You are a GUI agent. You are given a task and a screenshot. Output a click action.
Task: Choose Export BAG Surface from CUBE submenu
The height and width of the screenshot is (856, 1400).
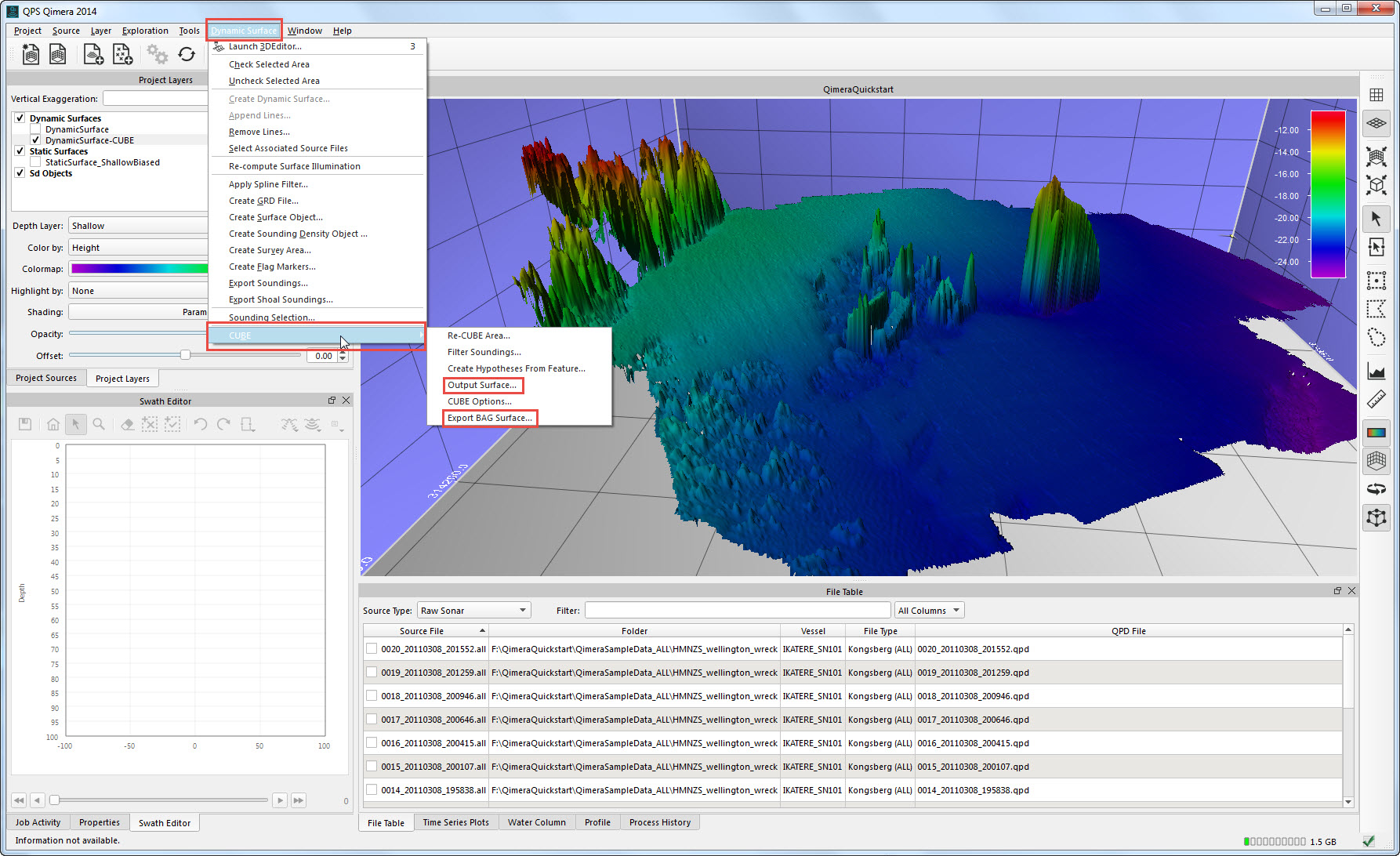489,418
